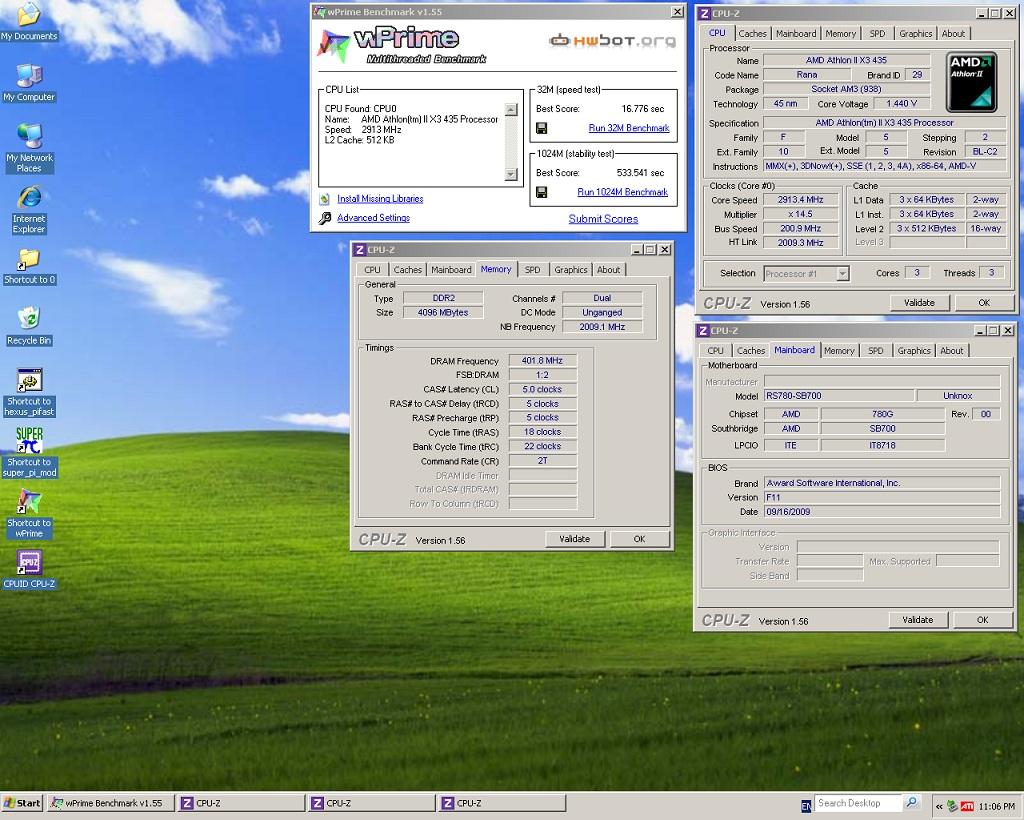Image resolution: width=1024 pixels, height=820 pixels.
Task: Click Submit Scores link in wPrime
Action: 603,219
